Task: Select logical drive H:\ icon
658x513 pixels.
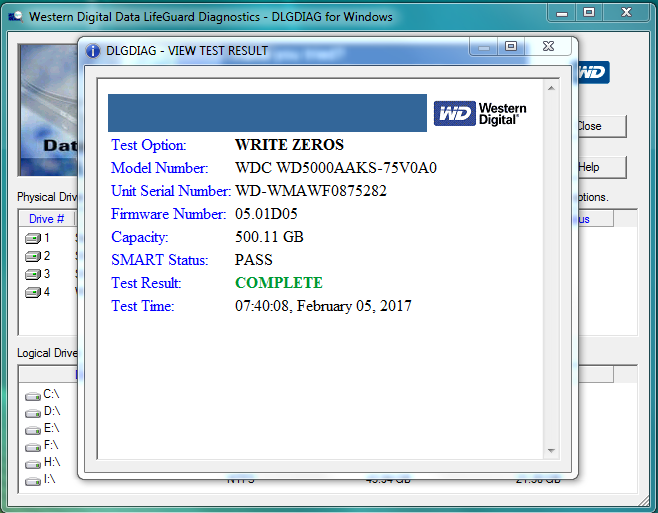Action: (33, 464)
